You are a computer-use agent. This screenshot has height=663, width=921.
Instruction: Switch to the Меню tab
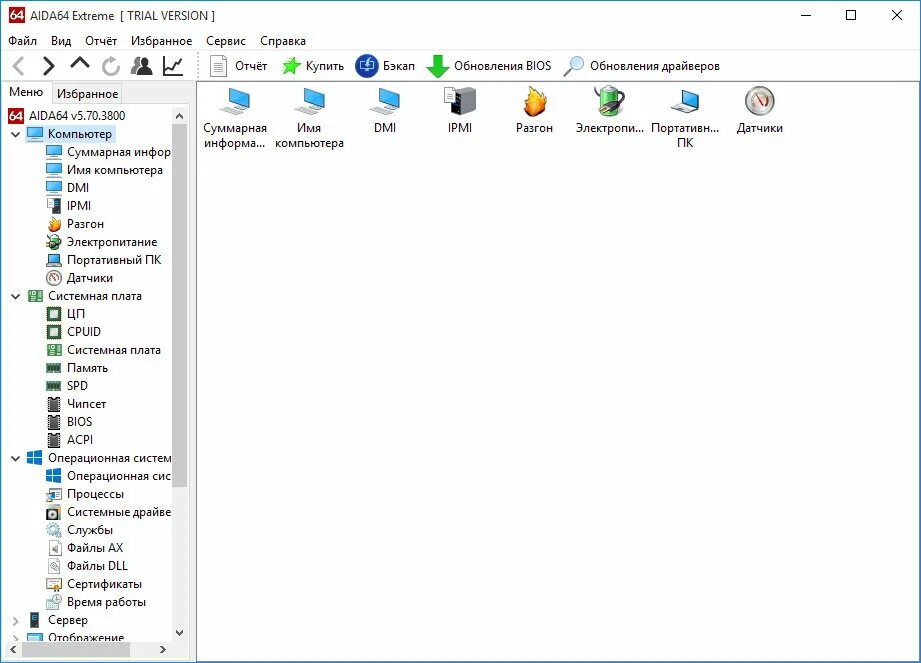(26, 92)
